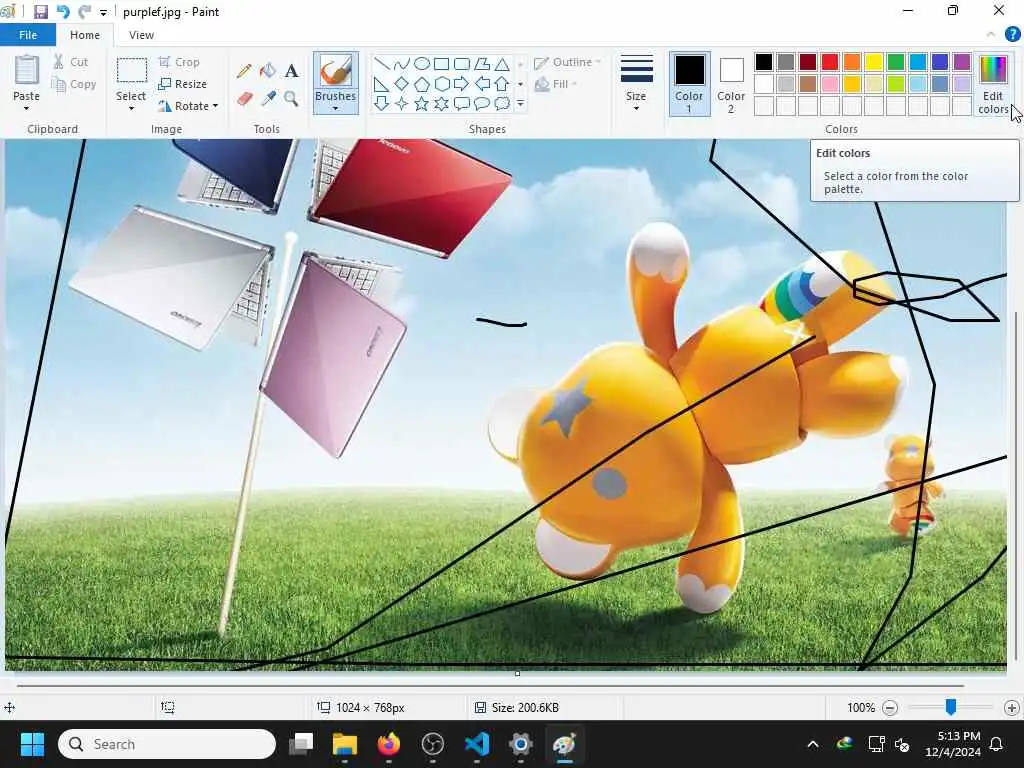Show hidden icons in system tray
This screenshot has height=768, width=1024.
(813, 744)
